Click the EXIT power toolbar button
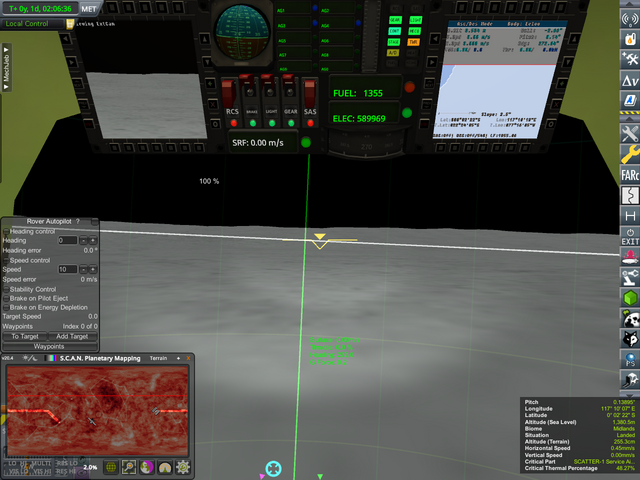Image resolution: width=640 pixels, height=480 pixels. [629, 237]
